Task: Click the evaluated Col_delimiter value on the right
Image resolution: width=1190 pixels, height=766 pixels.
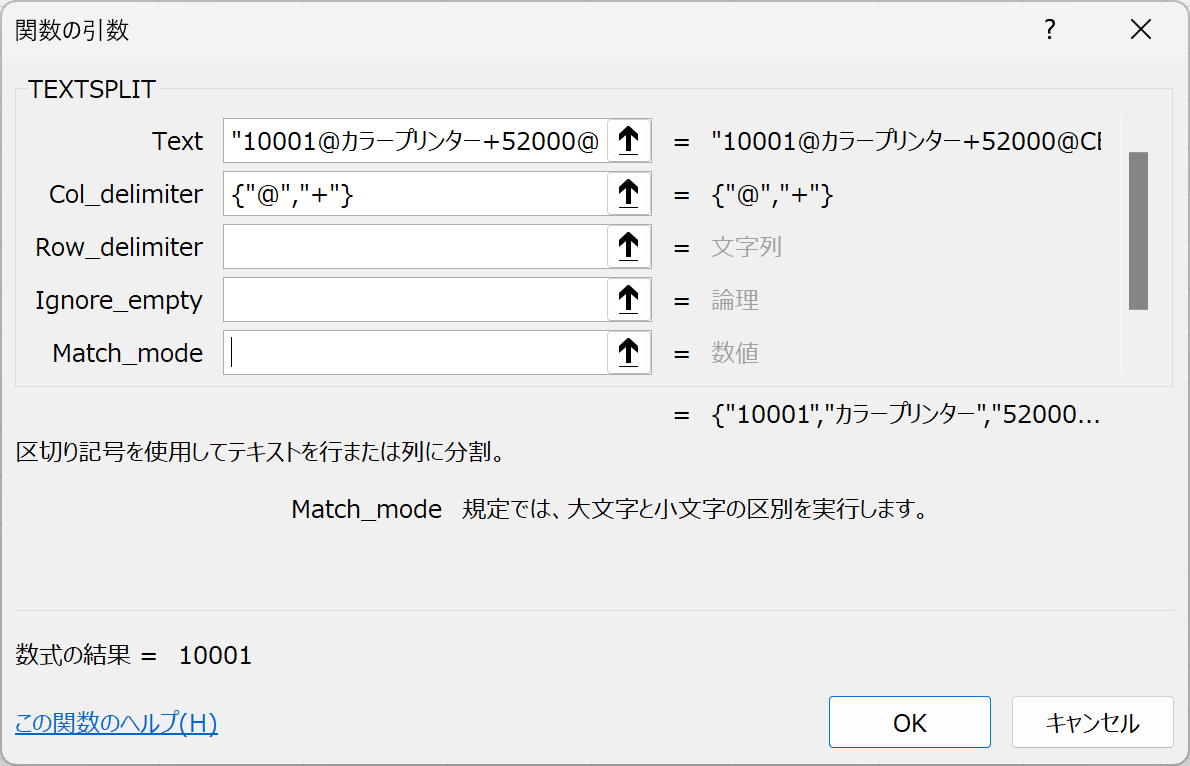Action: coord(773,195)
